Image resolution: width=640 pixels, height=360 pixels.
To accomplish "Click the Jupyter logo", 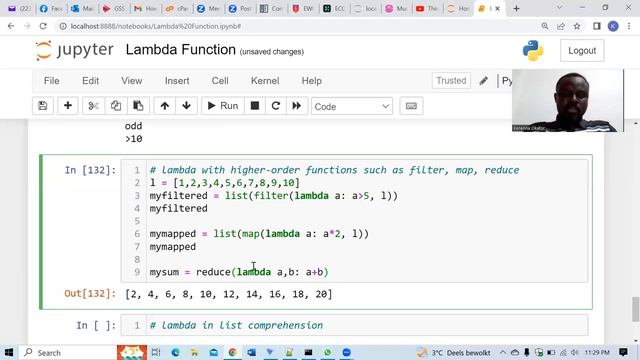I will (x=74, y=50).
